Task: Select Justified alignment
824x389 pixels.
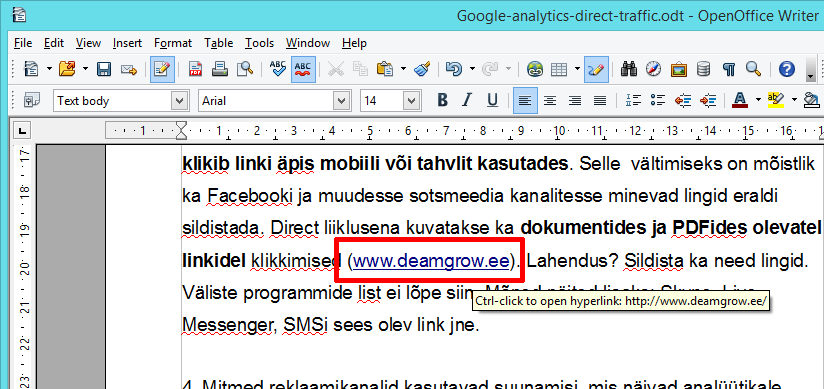Action: (x=600, y=100)
